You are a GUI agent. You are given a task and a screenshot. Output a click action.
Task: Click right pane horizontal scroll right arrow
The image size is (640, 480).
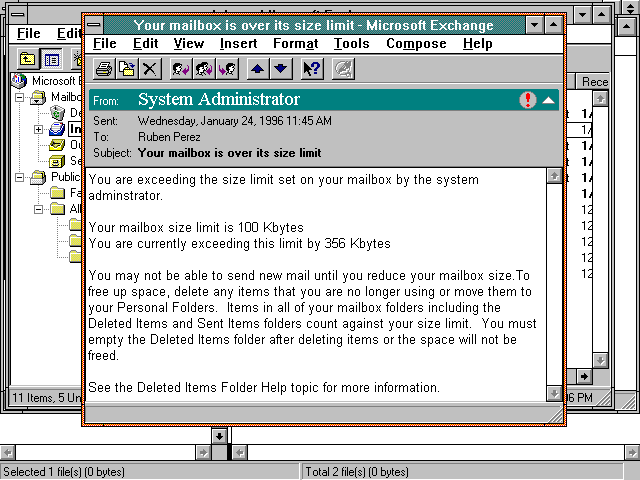632,452
